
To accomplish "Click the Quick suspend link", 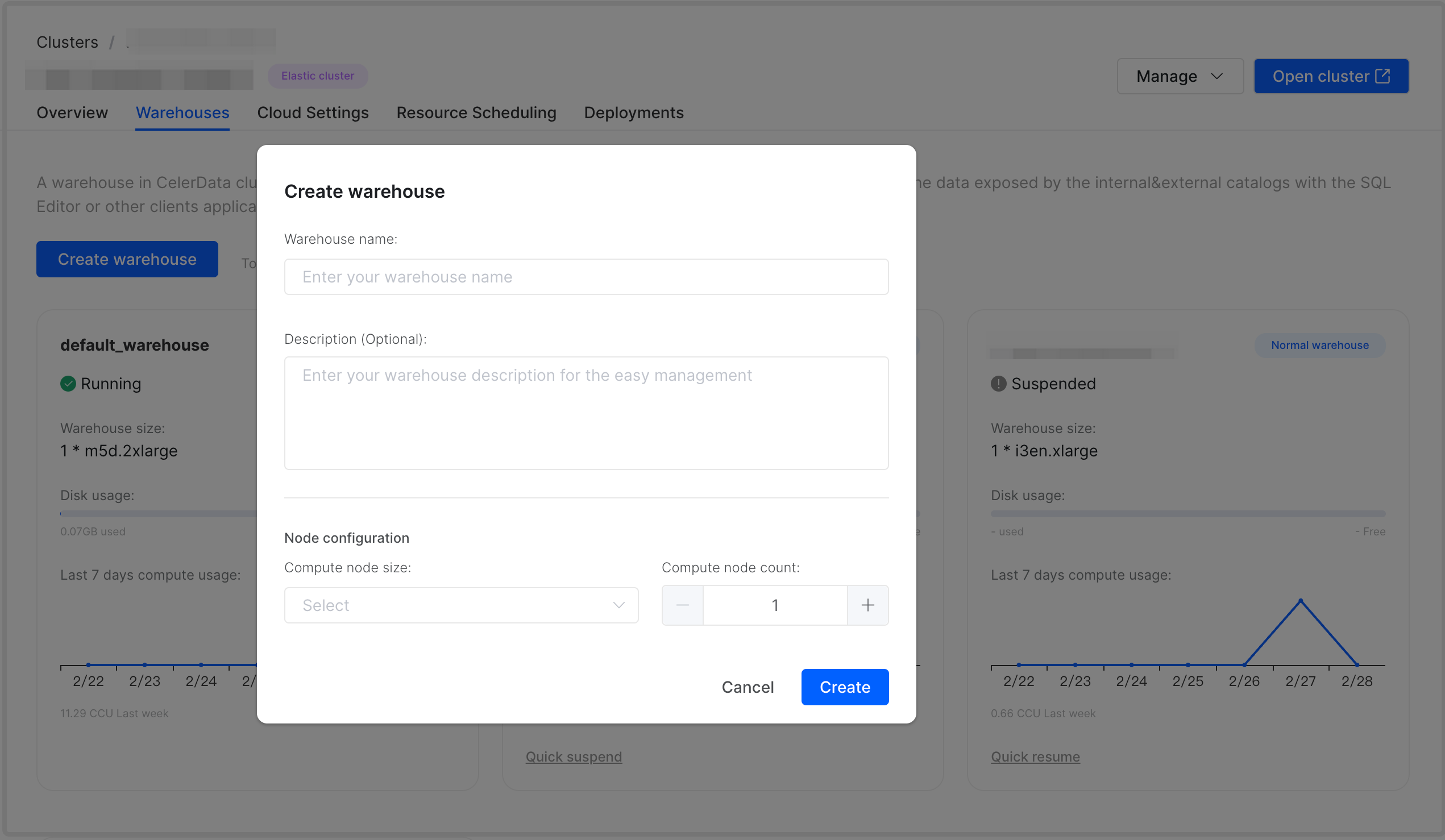I will [574, 756].
